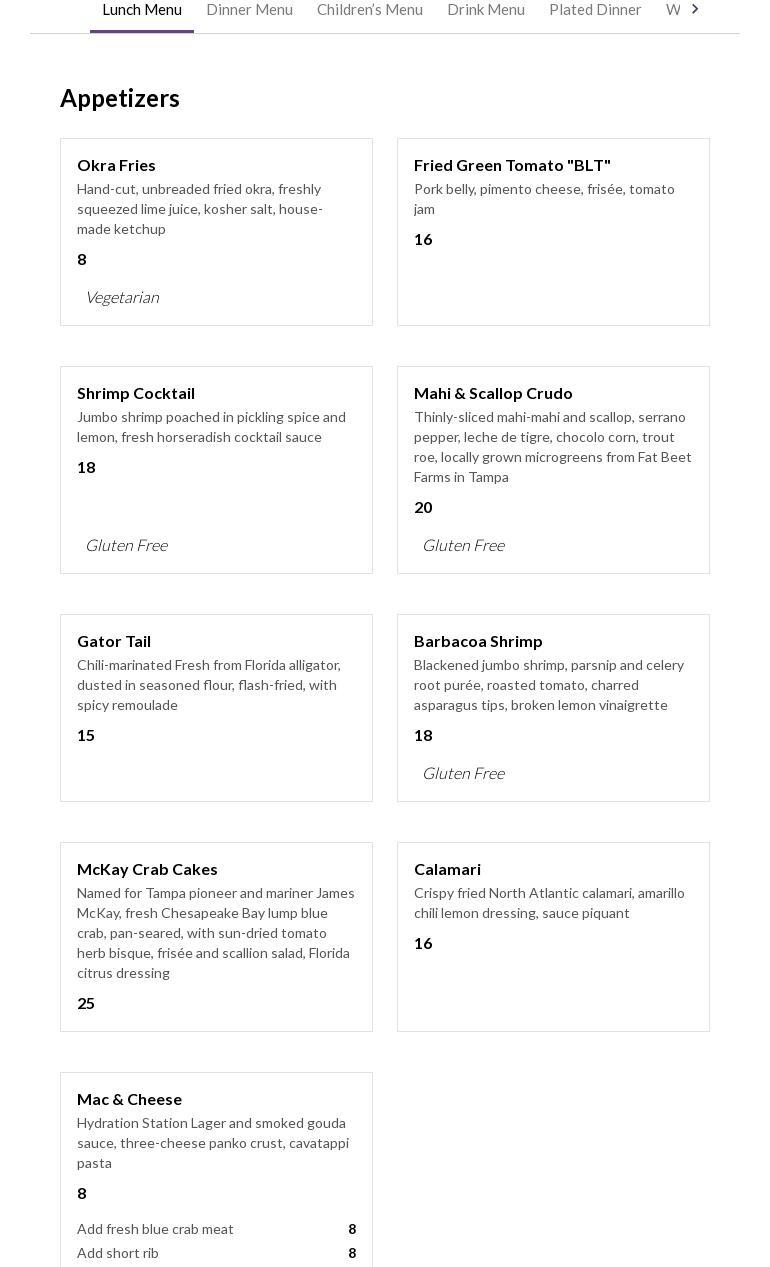Click the Shrimp Cocktail menu item

coord(136,393)
